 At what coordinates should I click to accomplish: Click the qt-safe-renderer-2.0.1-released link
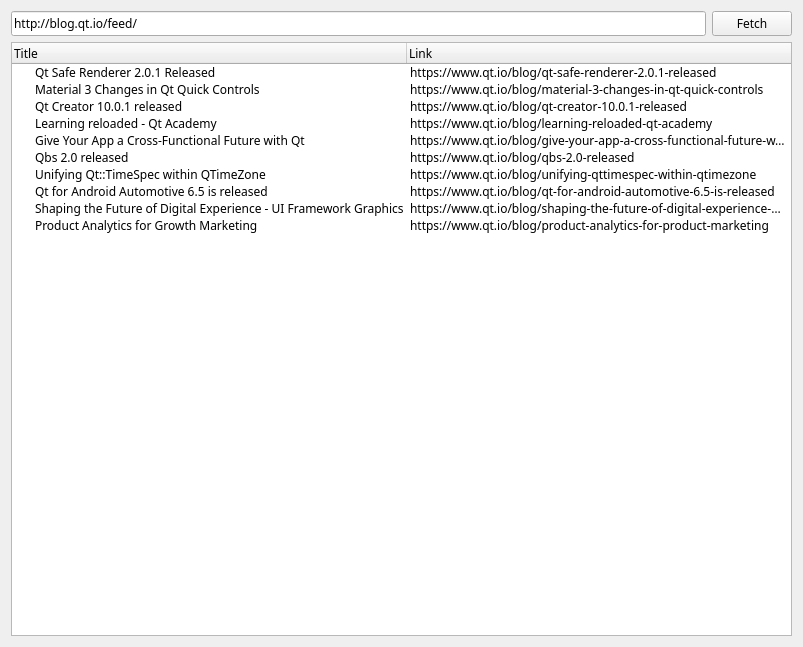[x=563, y=72]
